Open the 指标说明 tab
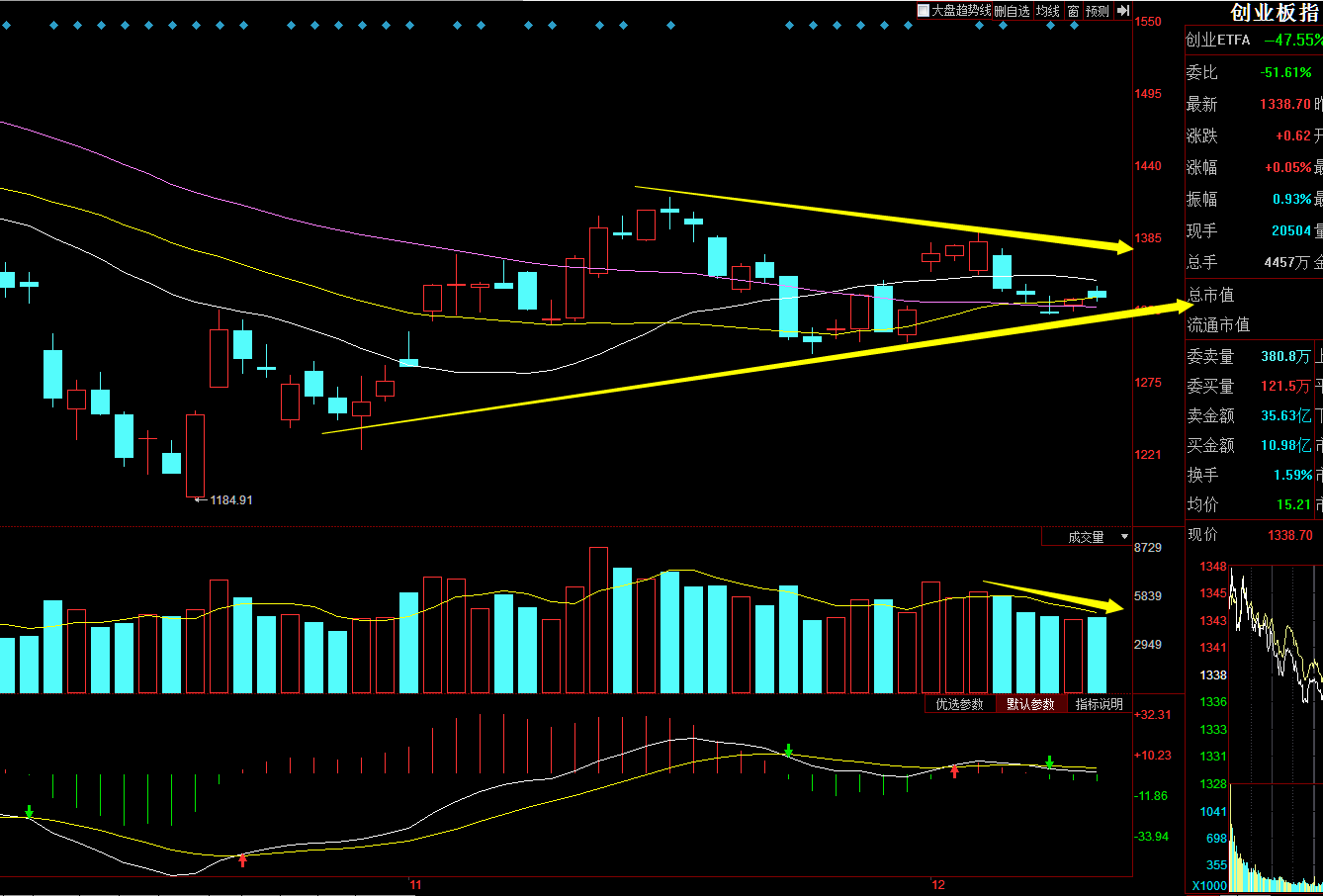 [1099, 704]
